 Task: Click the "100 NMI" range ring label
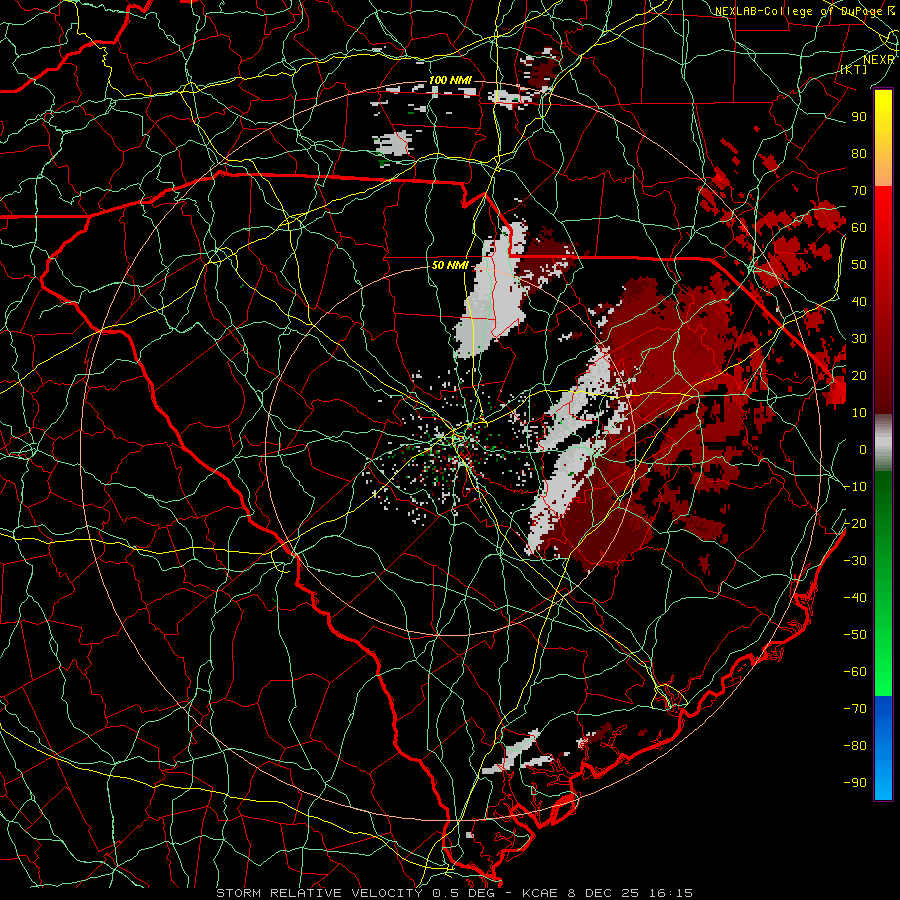(x=450, y=80)
